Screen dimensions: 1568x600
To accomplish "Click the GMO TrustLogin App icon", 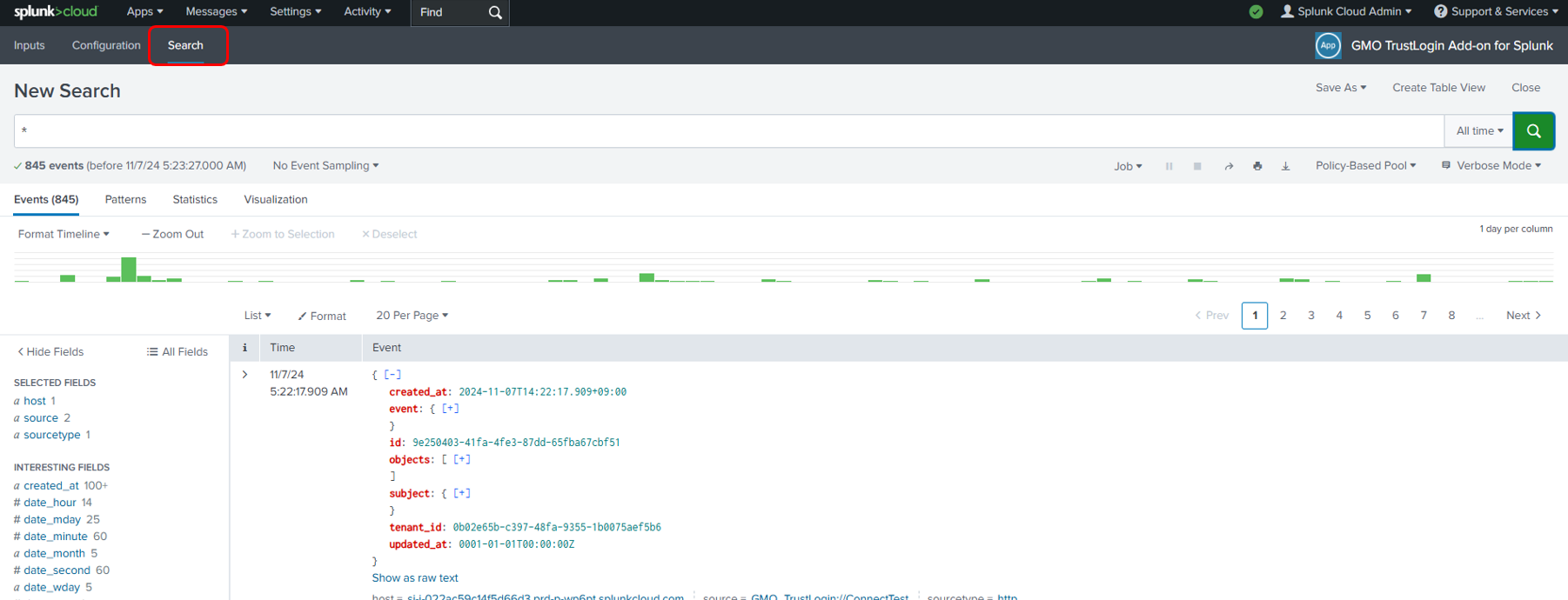I will [x=1328, y=45].
